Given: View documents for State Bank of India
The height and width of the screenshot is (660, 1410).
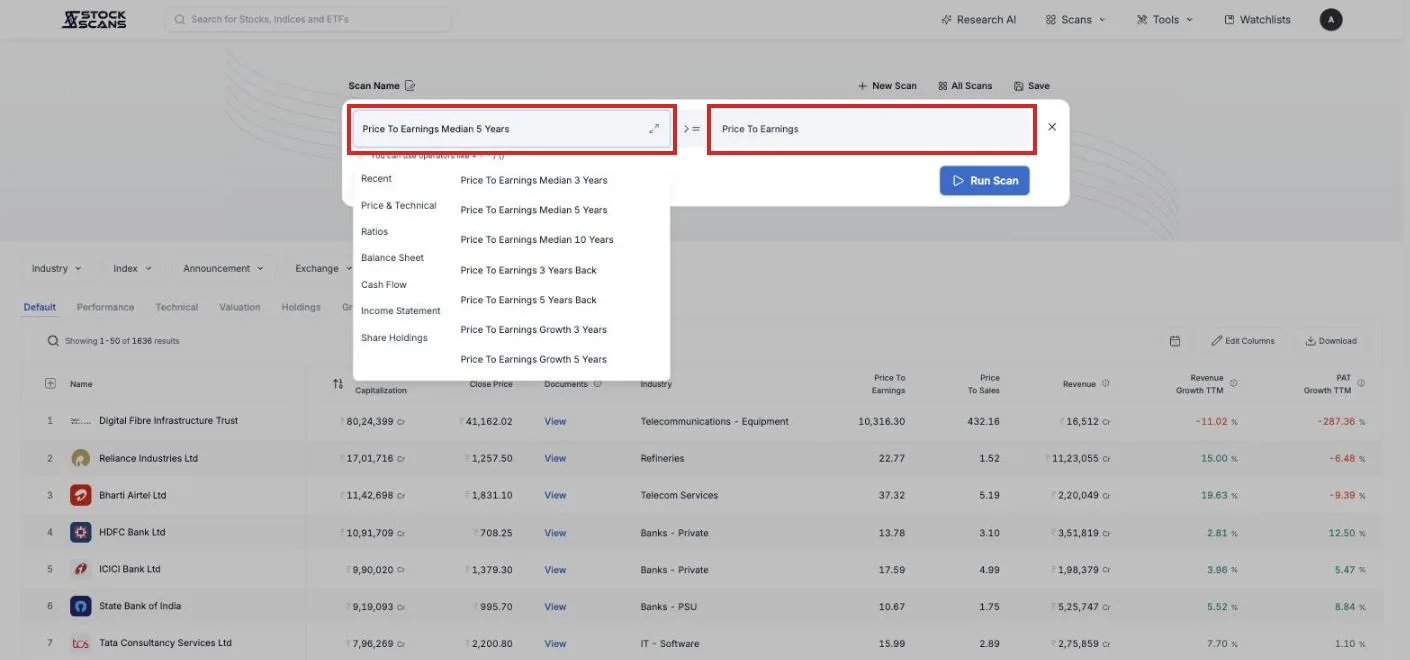Looking at the screenshot, I should [555, 607].
